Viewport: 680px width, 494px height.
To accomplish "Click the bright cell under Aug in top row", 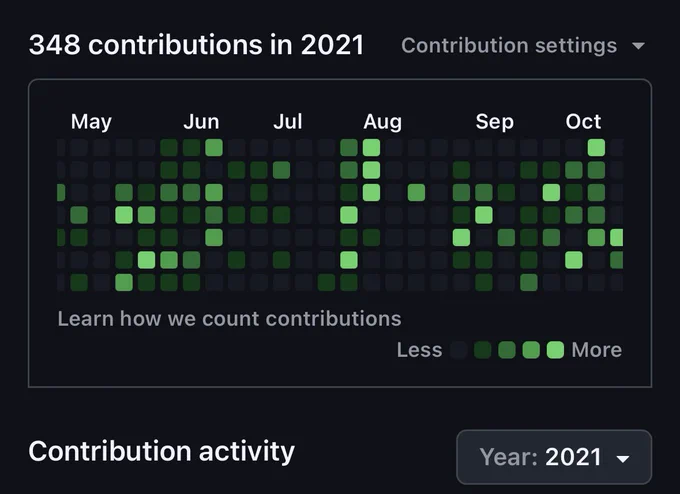I will (x=371, y=147).
